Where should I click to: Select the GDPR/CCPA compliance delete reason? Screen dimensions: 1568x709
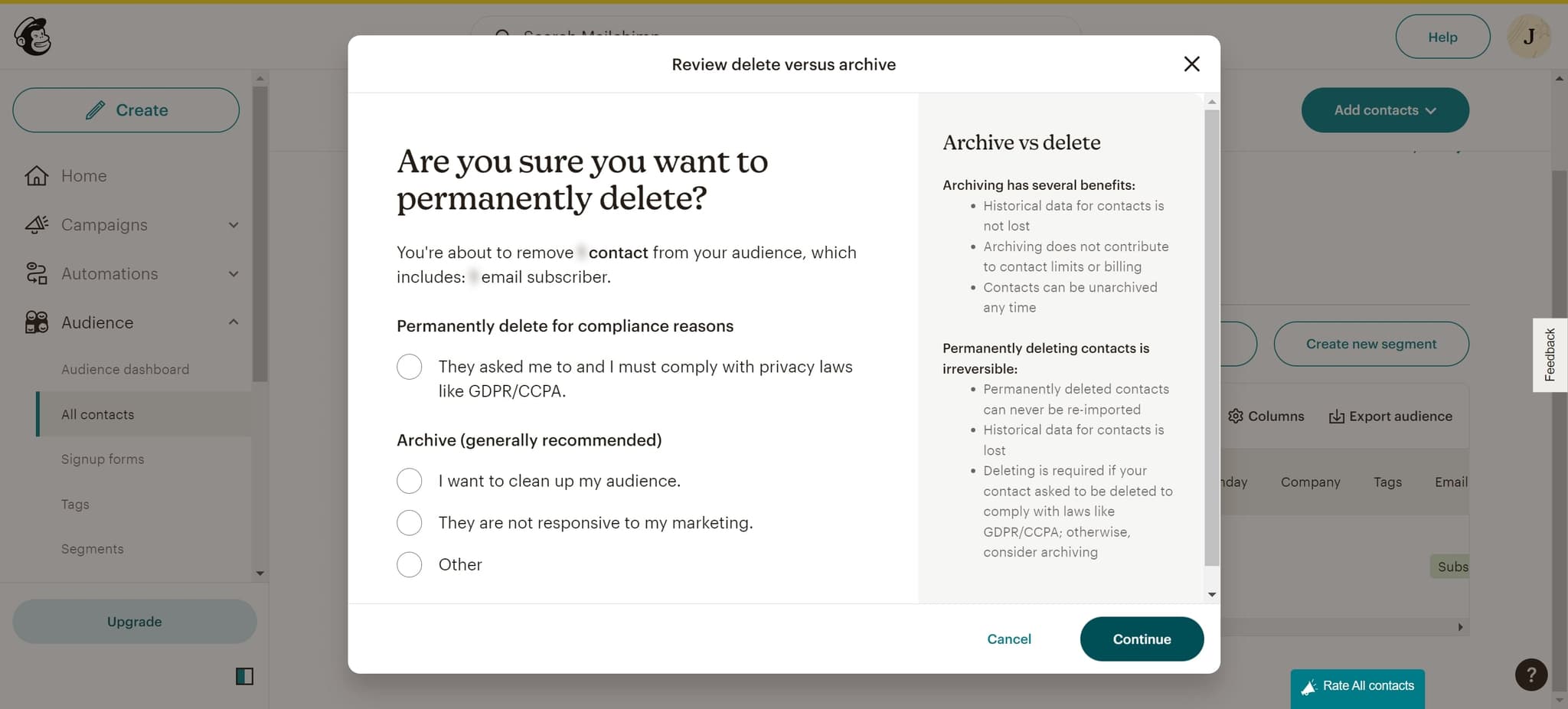(410, 367)
